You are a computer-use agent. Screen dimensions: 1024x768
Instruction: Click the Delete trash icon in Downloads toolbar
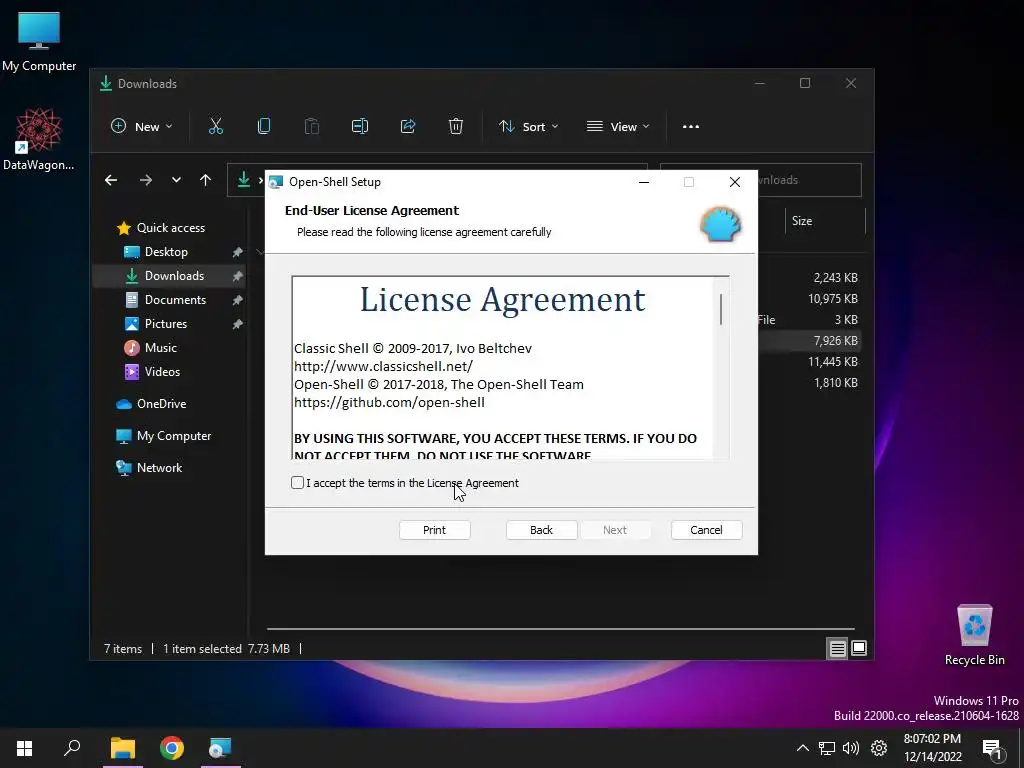click(x=456, y=126)
